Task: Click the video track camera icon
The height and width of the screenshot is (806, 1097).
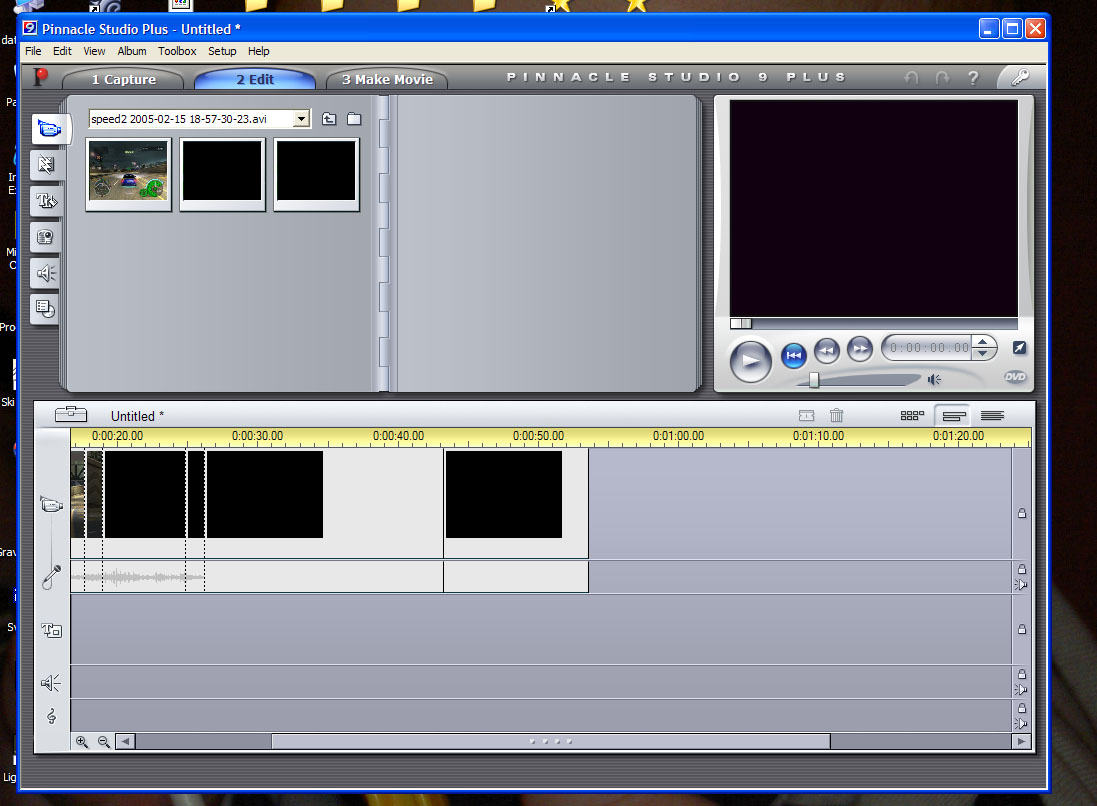Action: [52, 504]
